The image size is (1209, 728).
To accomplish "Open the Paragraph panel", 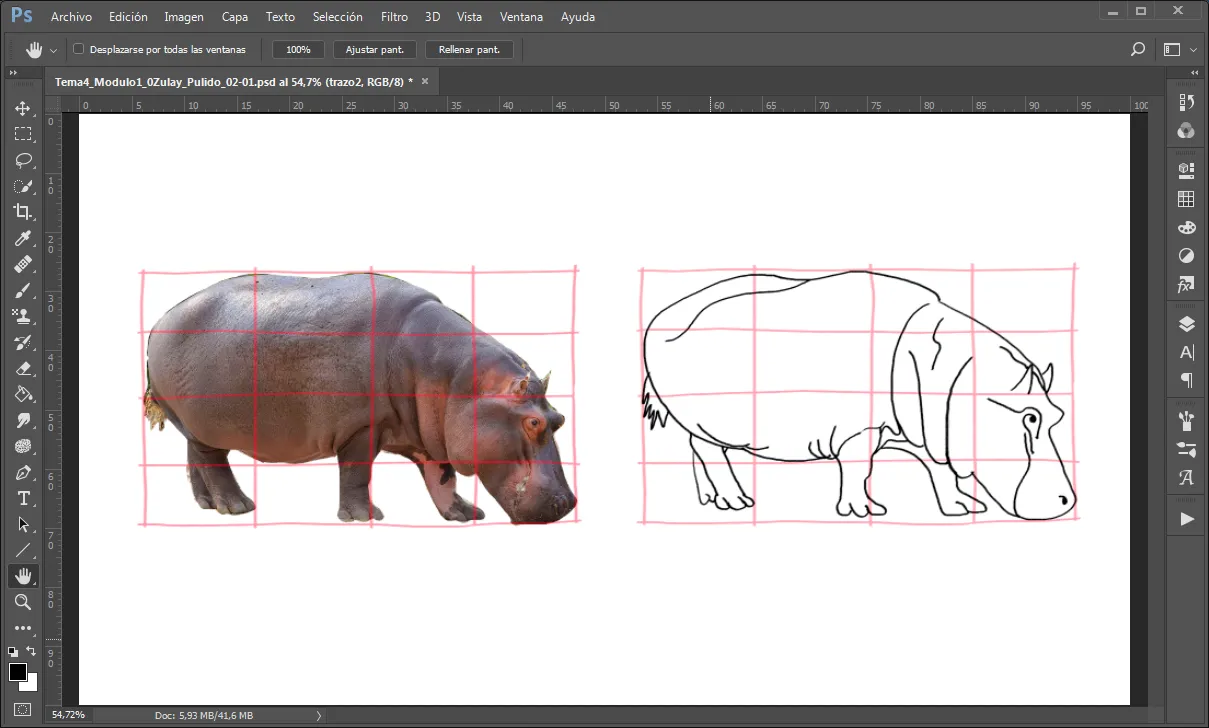I will tap(1187, 381).
